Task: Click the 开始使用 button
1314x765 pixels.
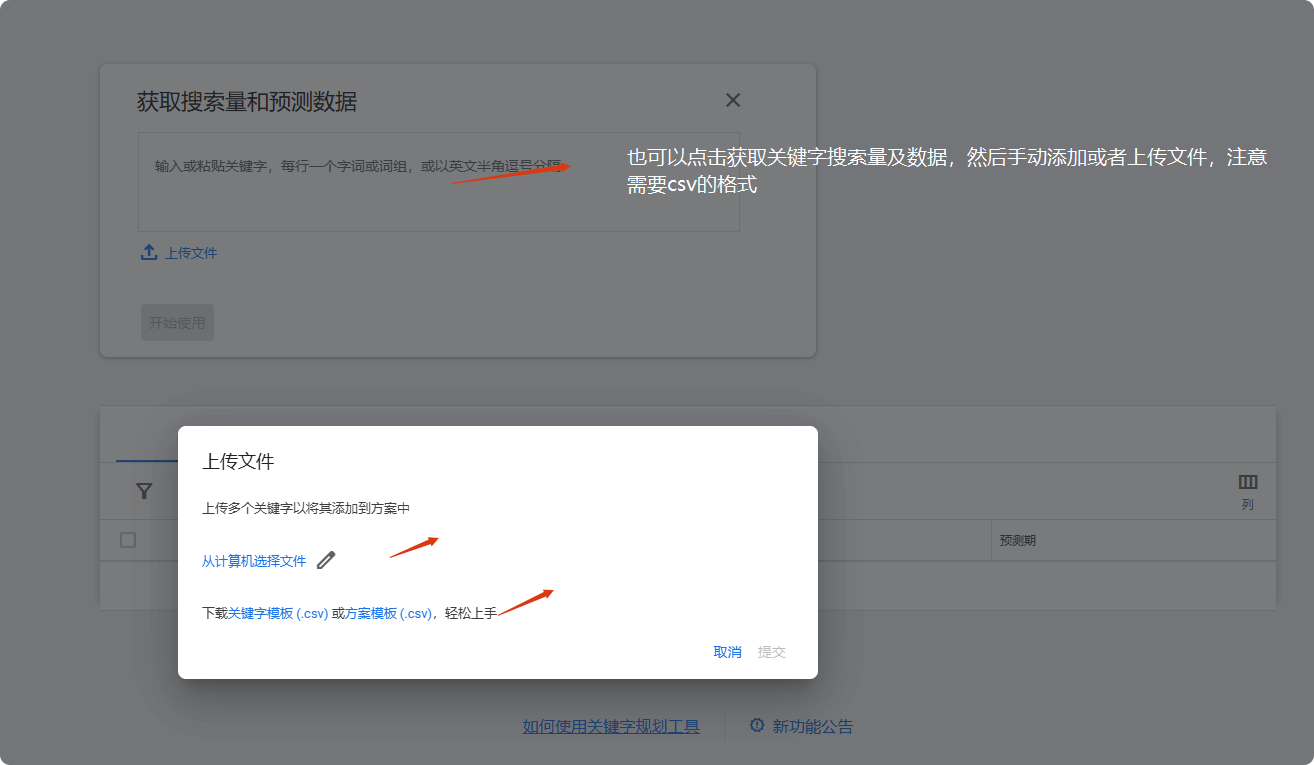Action: (177, 322)
